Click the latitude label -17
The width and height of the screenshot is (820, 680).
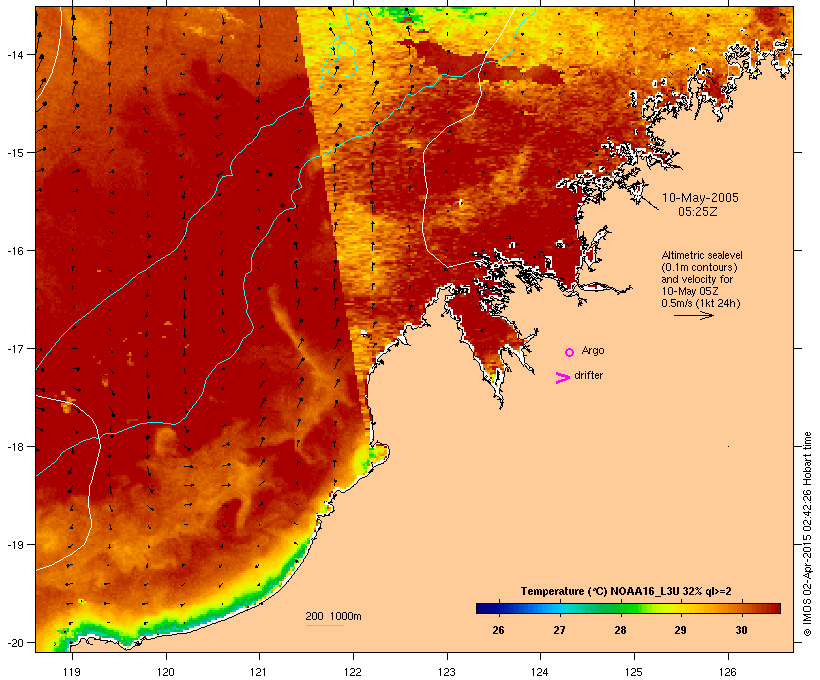coord(14,348)
